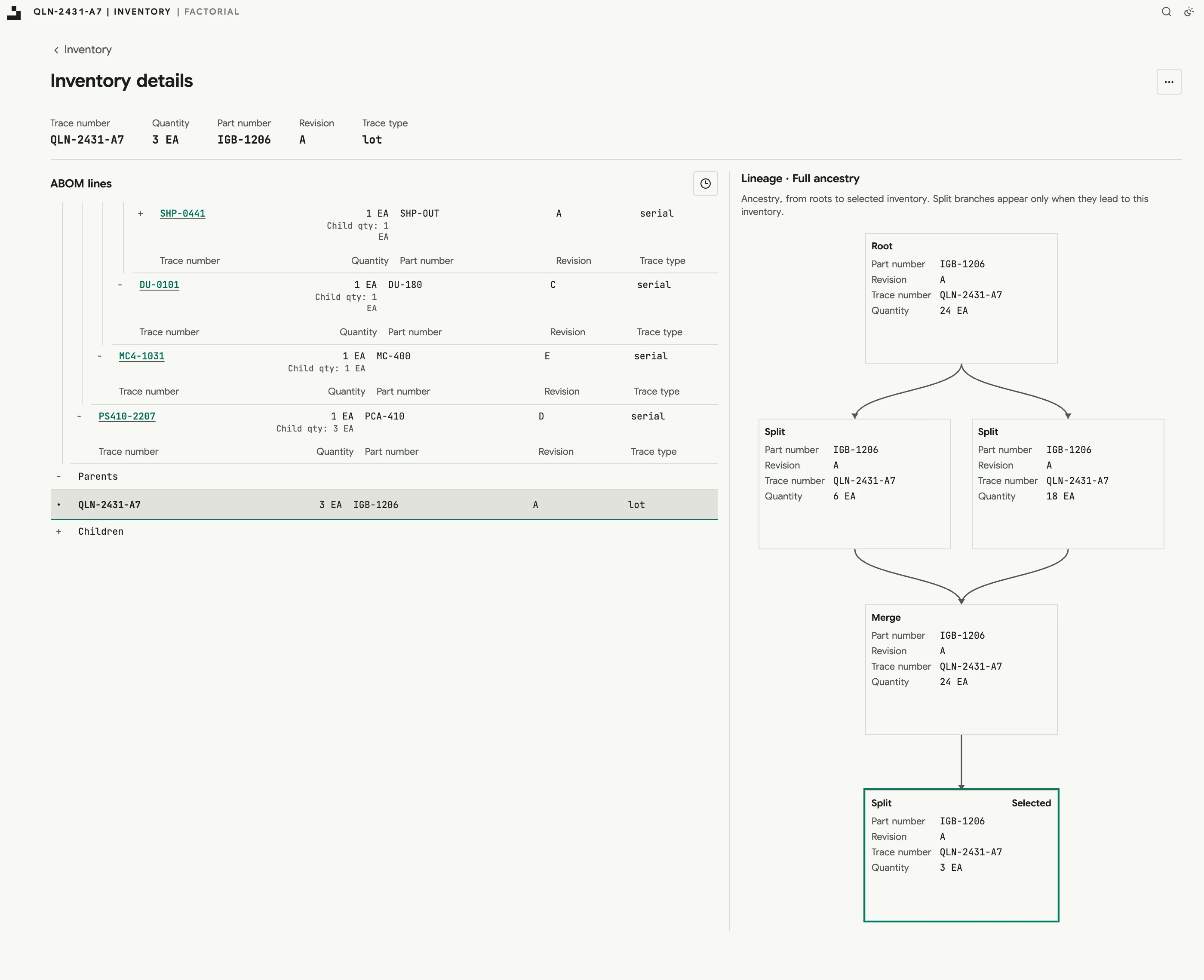Click the Split node with 18 EA
1204x980 pixels.
(1068, 484)
